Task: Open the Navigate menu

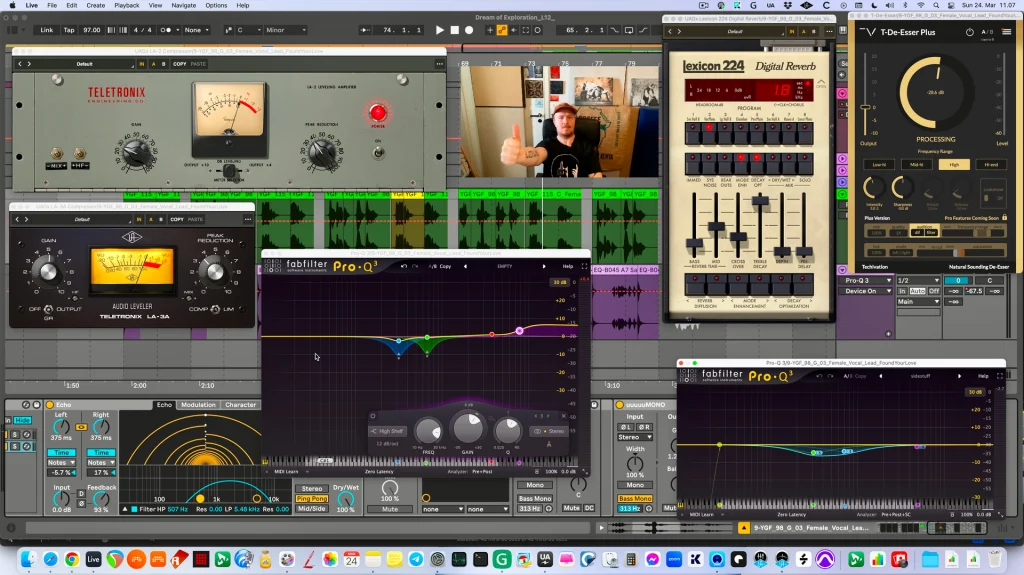Action: click(184, 5)
